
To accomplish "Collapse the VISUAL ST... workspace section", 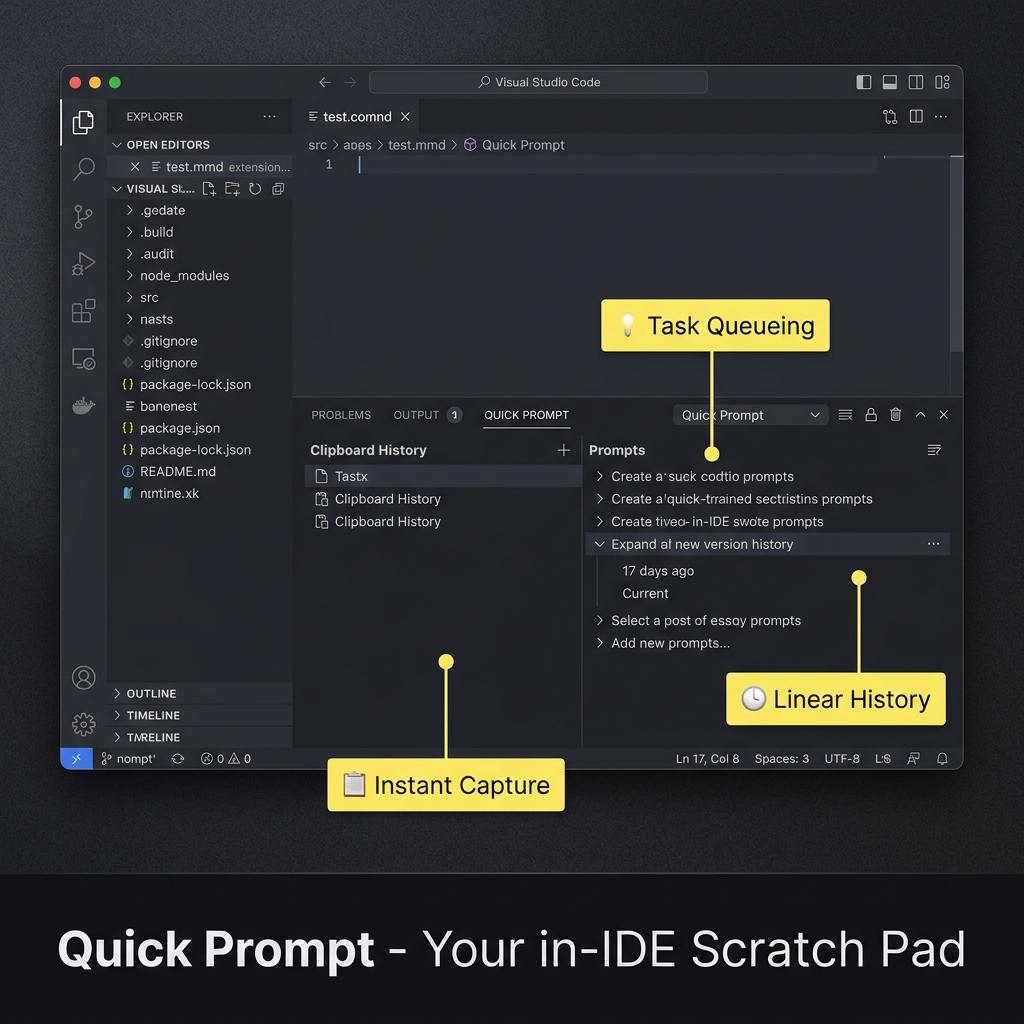I will [154, 189].
